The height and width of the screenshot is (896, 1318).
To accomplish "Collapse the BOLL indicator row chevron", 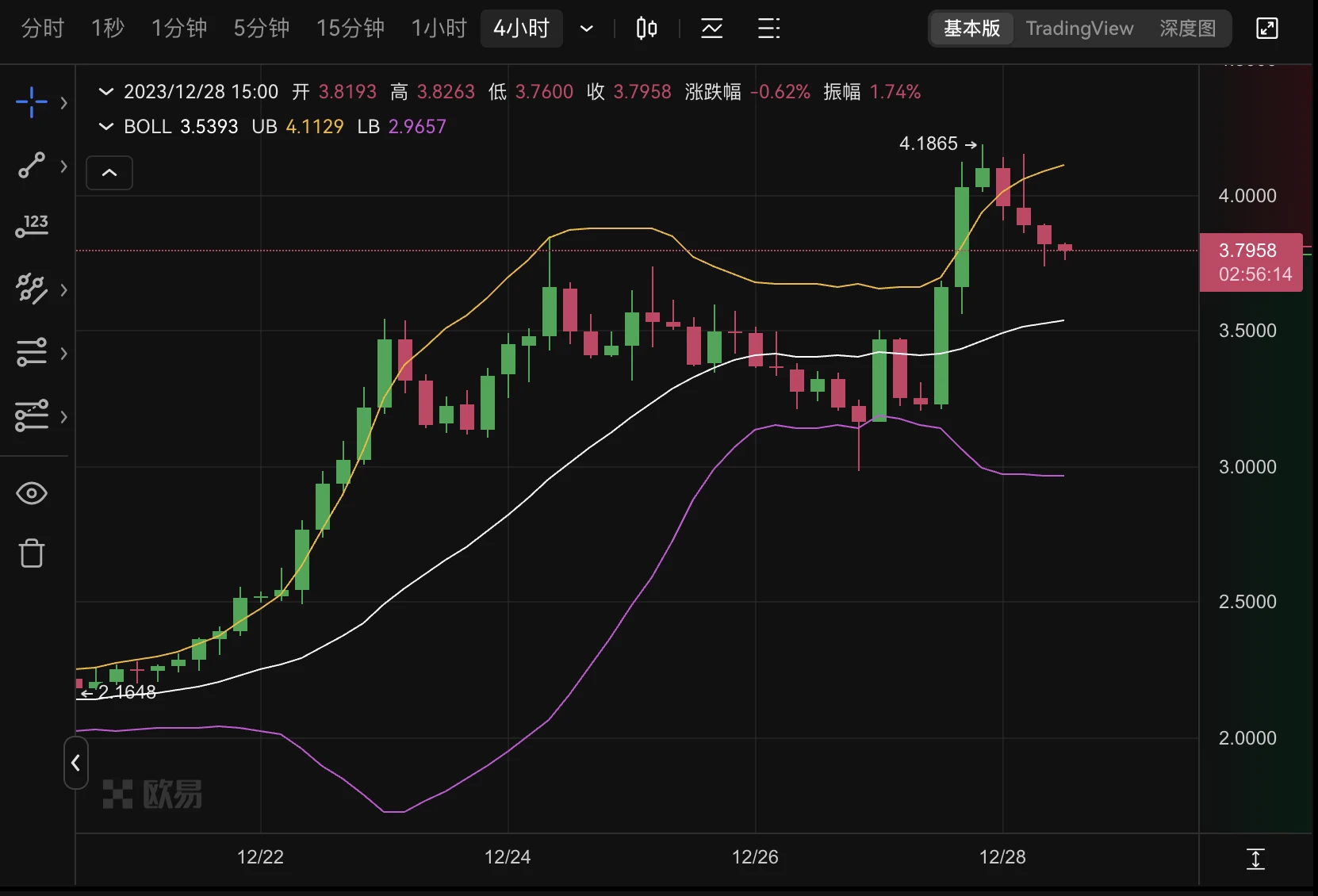I will click(x=105, y=127).
